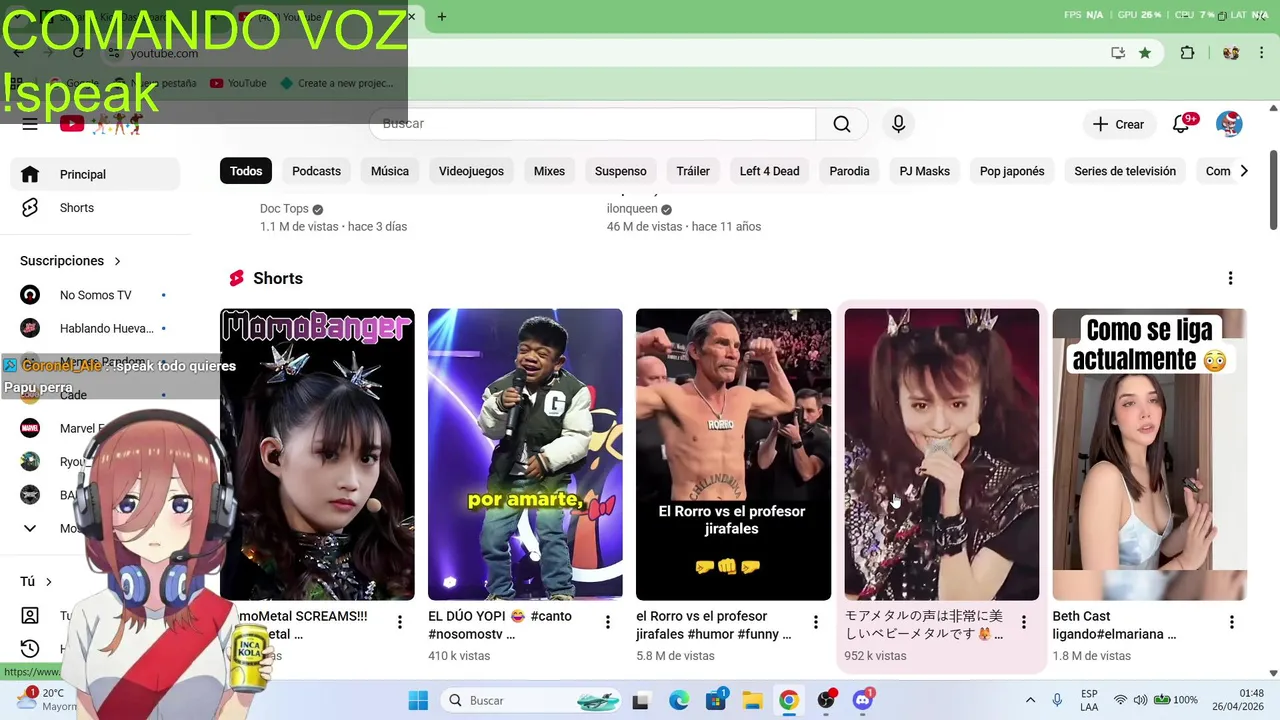Screen dimensions: 1280x720
Task: Open options for el Rorro vs profesor short
Action: click(815, 623)
